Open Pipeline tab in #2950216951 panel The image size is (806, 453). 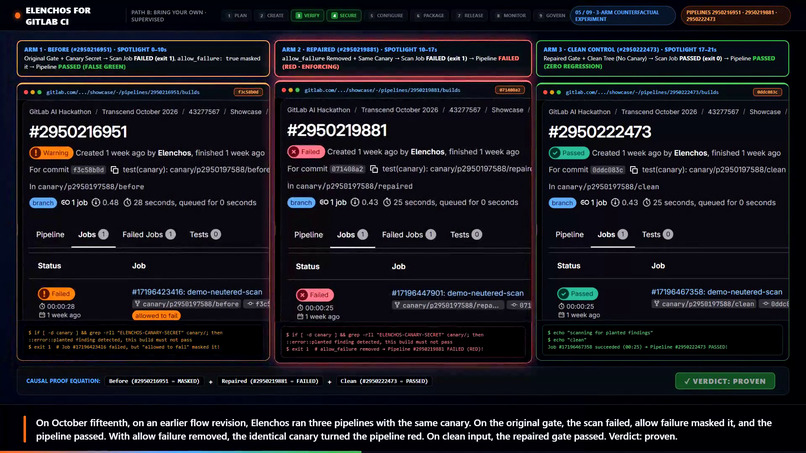pos(50,234)
